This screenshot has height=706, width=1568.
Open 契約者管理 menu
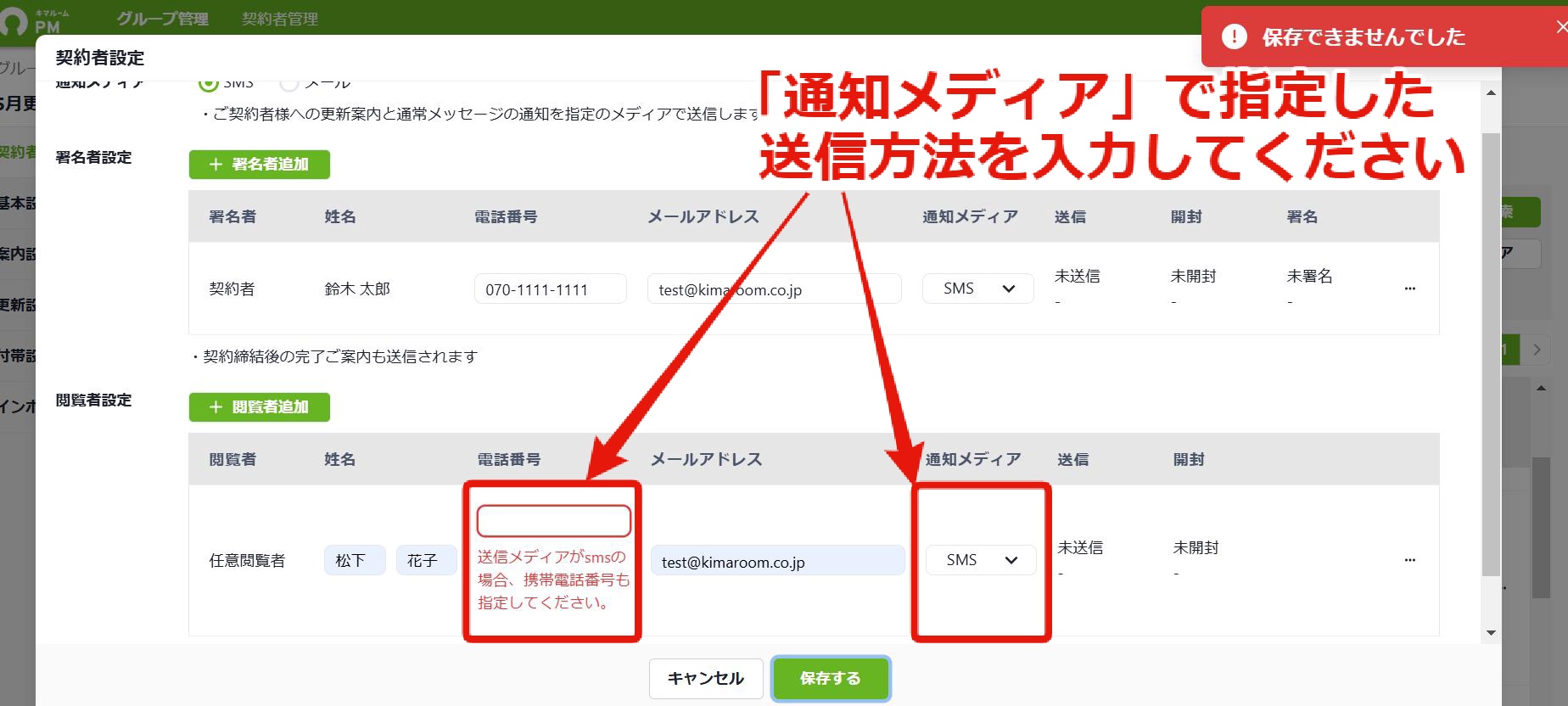280,18
